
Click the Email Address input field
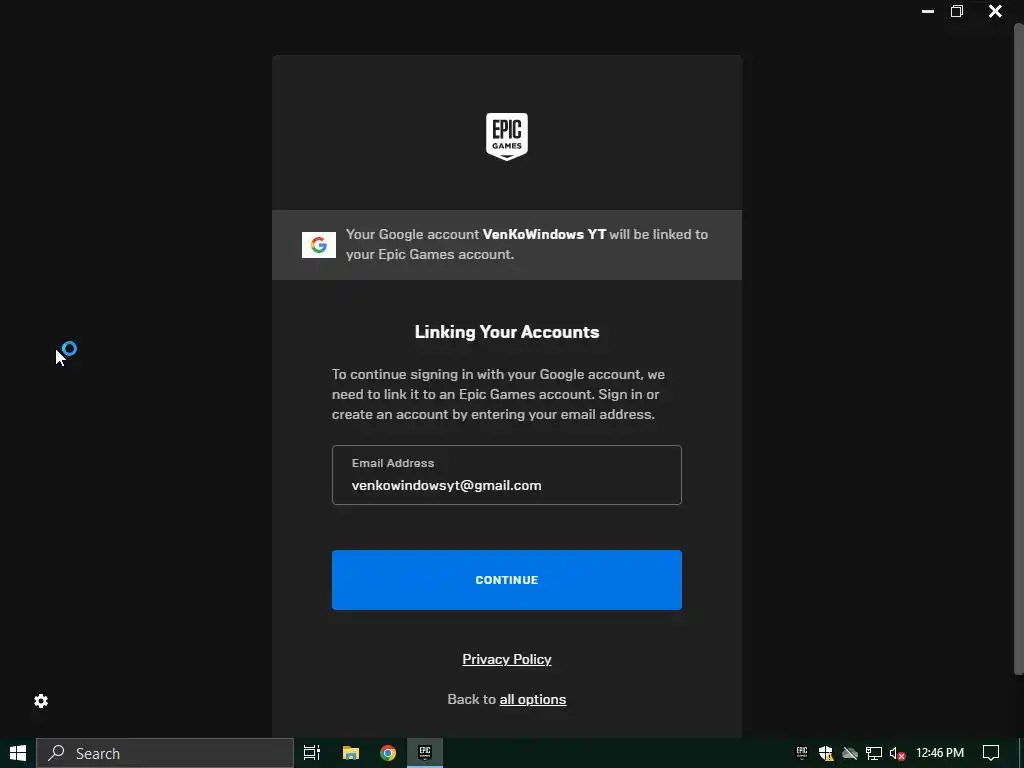pyautogui.click(x=507, y=475)
